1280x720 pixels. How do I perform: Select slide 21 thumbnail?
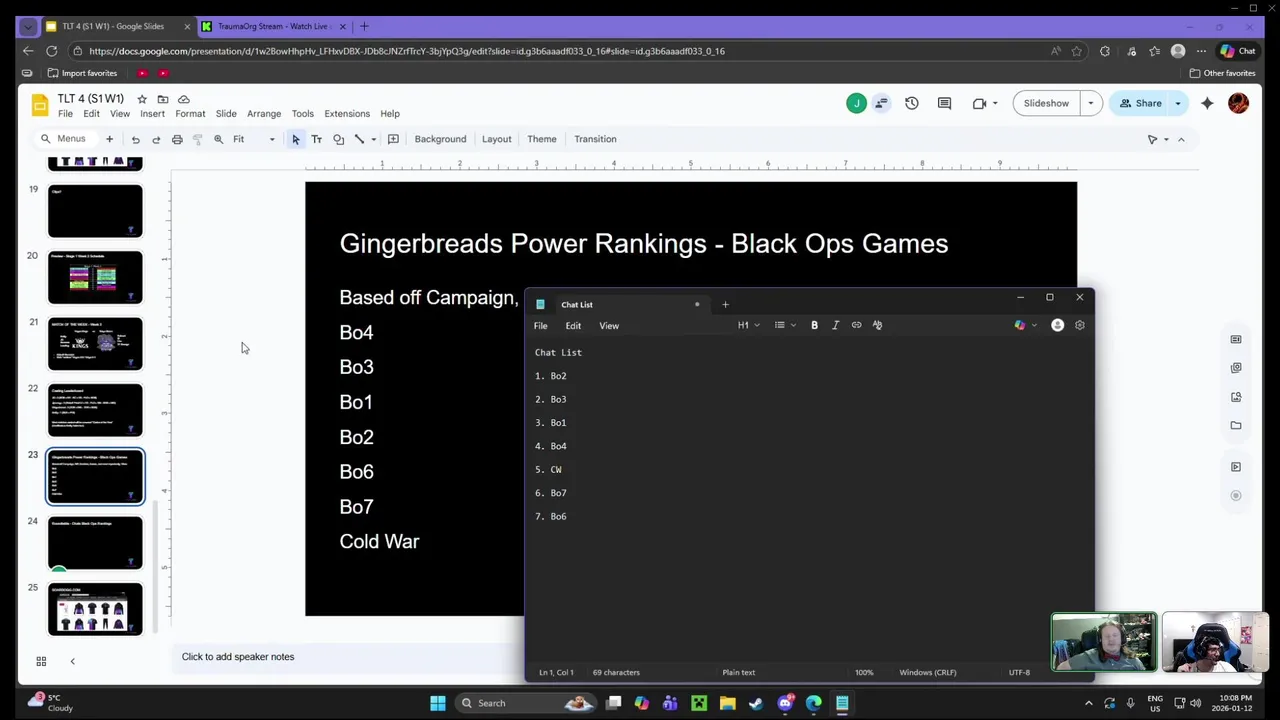pos(95,343)
